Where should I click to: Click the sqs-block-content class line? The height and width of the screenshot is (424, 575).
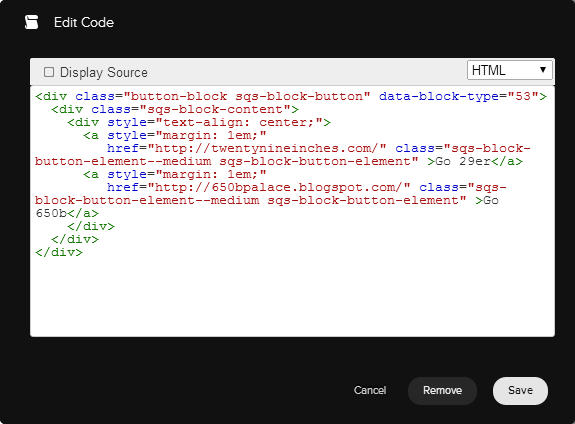click(x=175, y=109)
